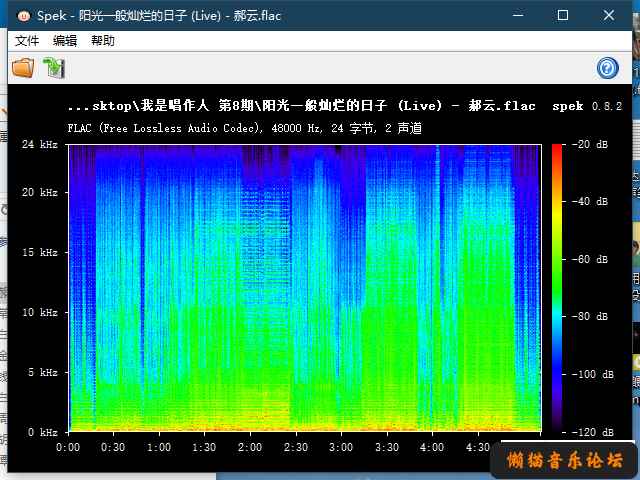Click the dB color scale bar
Viewport: 640px width, 480px height.
click(x=557, y=288)
